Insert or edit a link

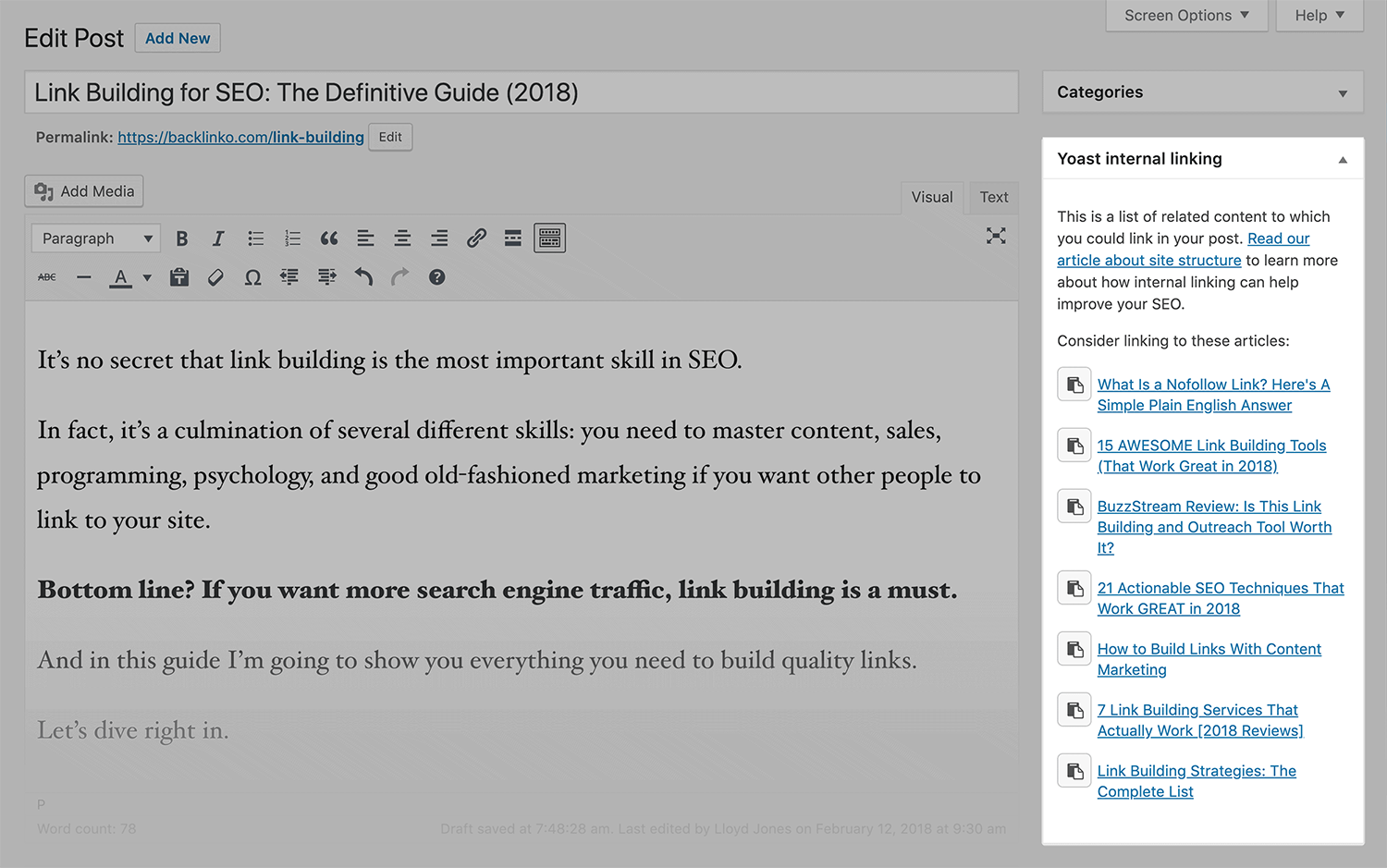476,238
